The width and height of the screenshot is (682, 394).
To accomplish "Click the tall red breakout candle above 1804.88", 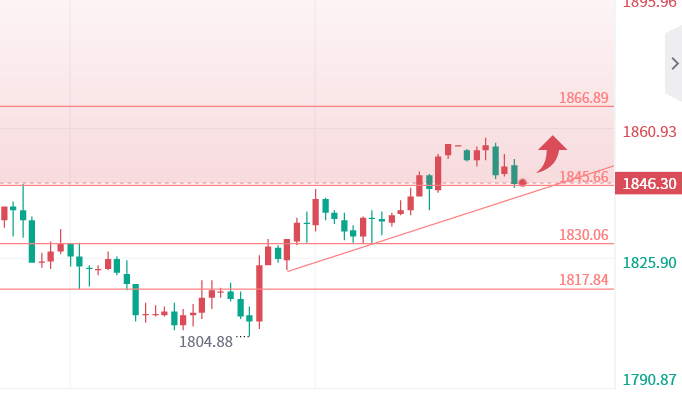I will coord(259,293).
